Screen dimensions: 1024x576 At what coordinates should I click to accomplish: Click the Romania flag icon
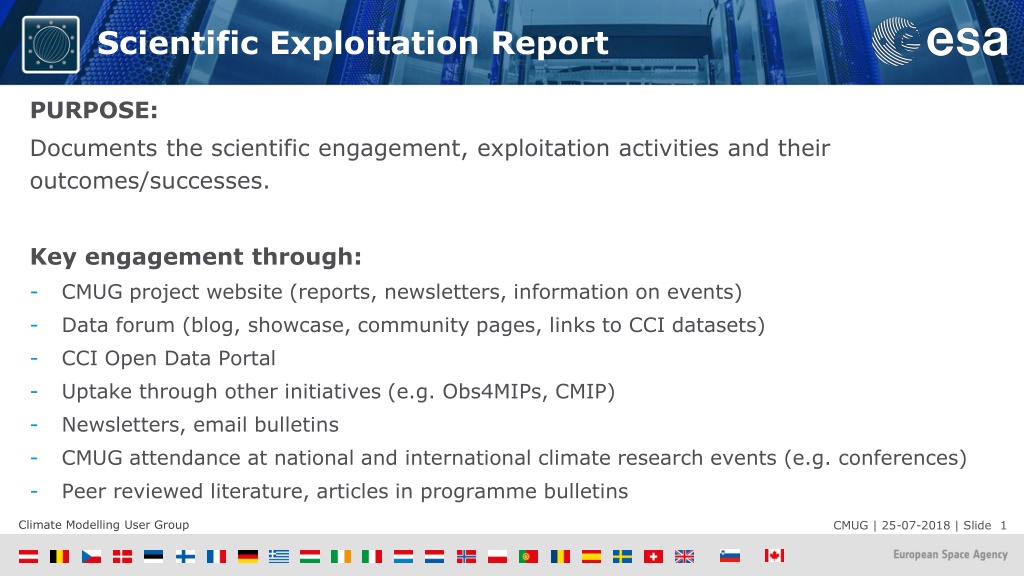click(x=560, y=556)
